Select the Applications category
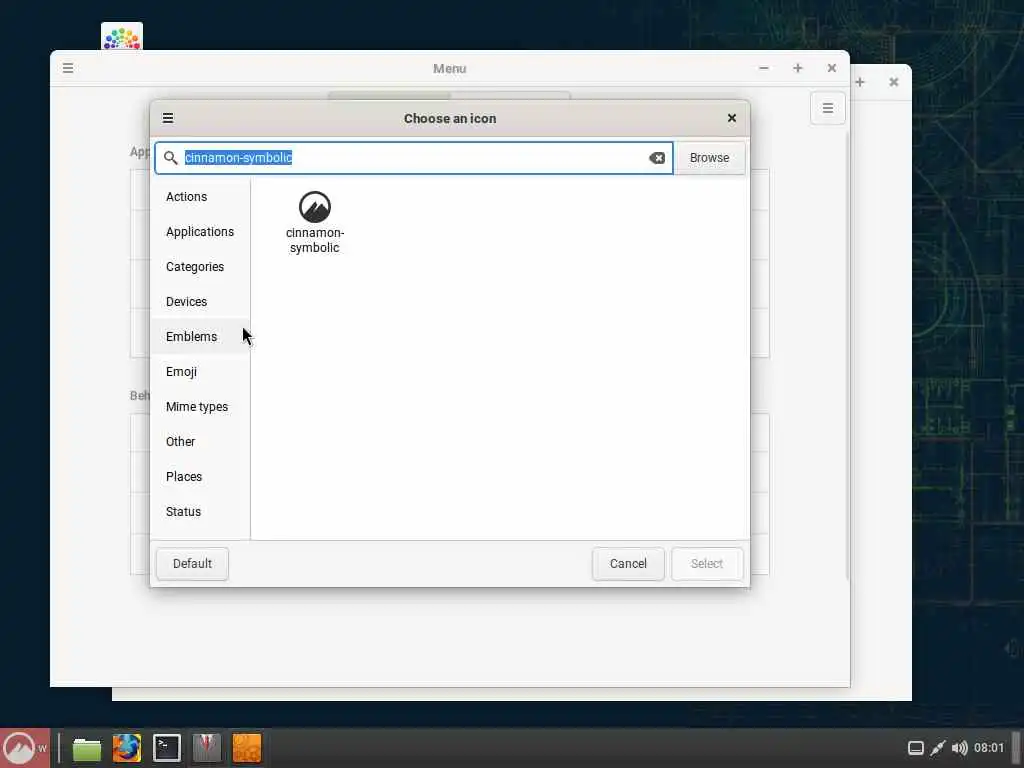1024x768 pixels. (200, 232)
